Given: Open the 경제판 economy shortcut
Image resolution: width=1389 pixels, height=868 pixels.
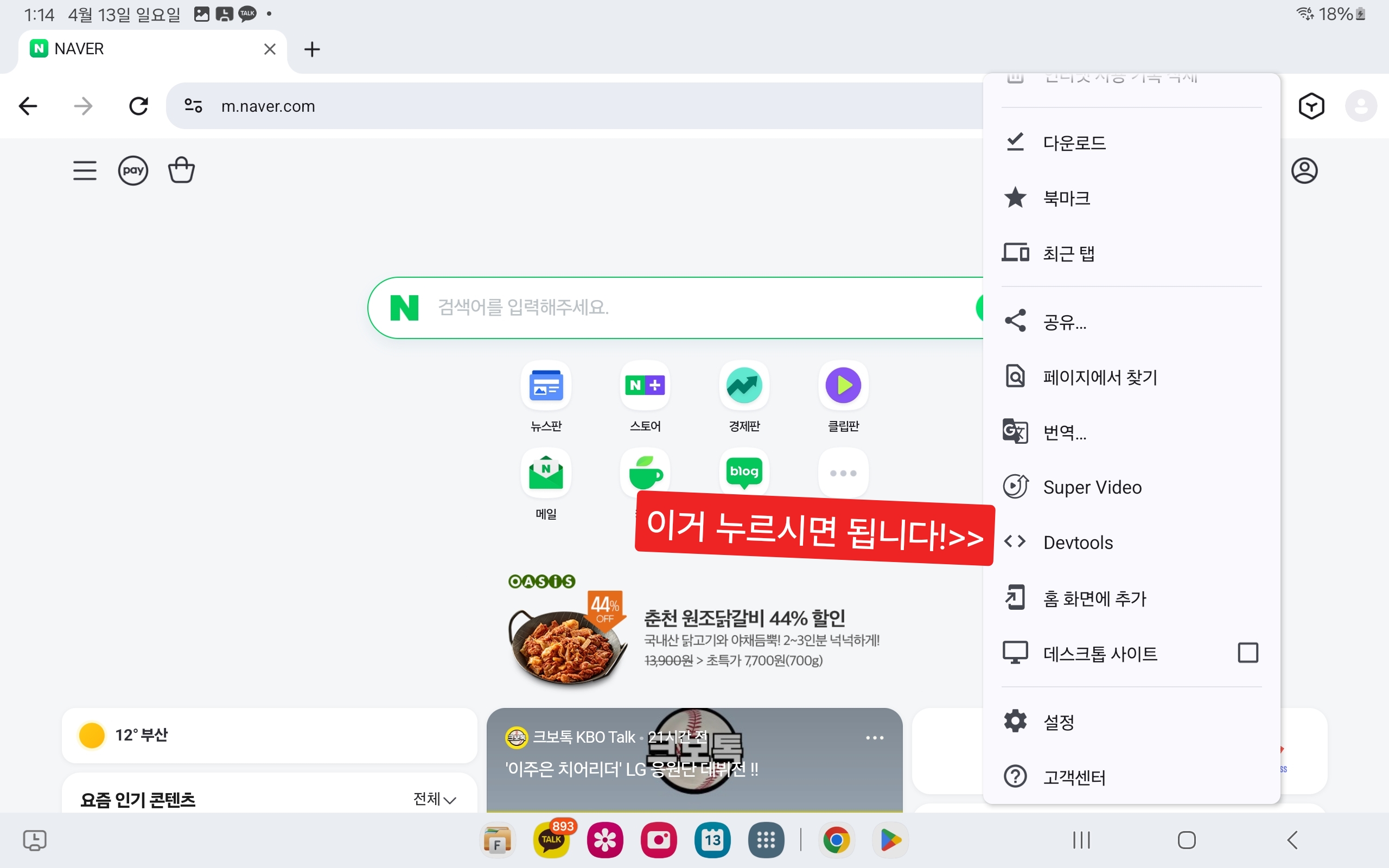Looking at the screenshot, I should click(744, 385).
